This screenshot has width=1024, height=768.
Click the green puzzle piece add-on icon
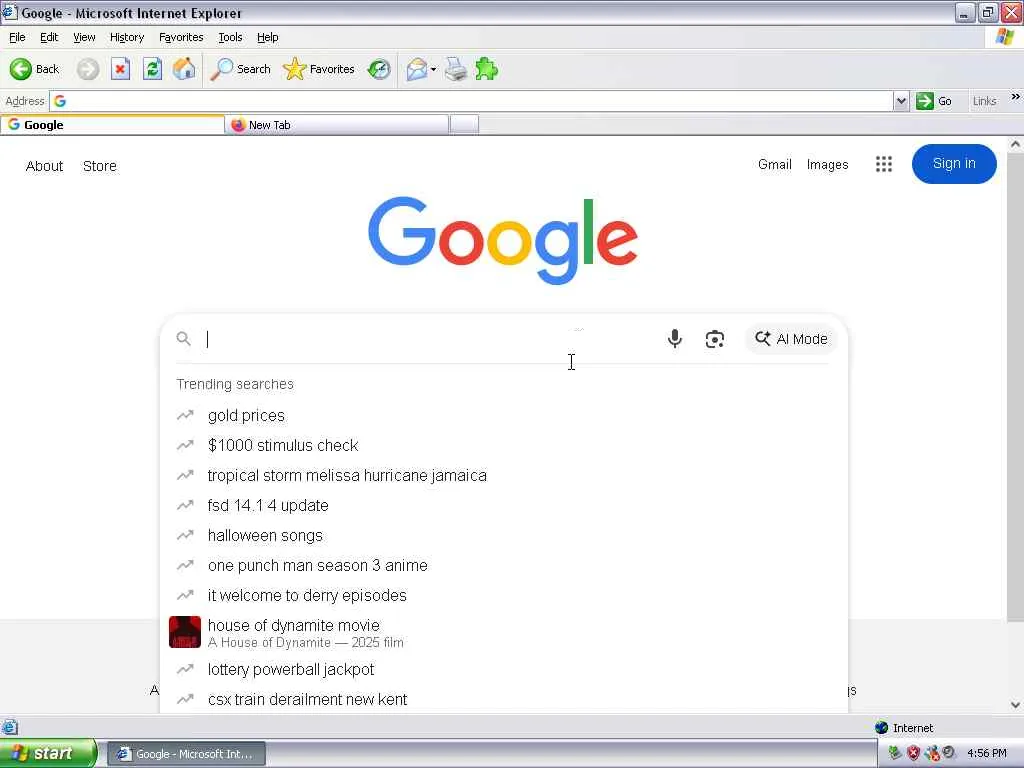pyautogui.click(x=487, y=69)
